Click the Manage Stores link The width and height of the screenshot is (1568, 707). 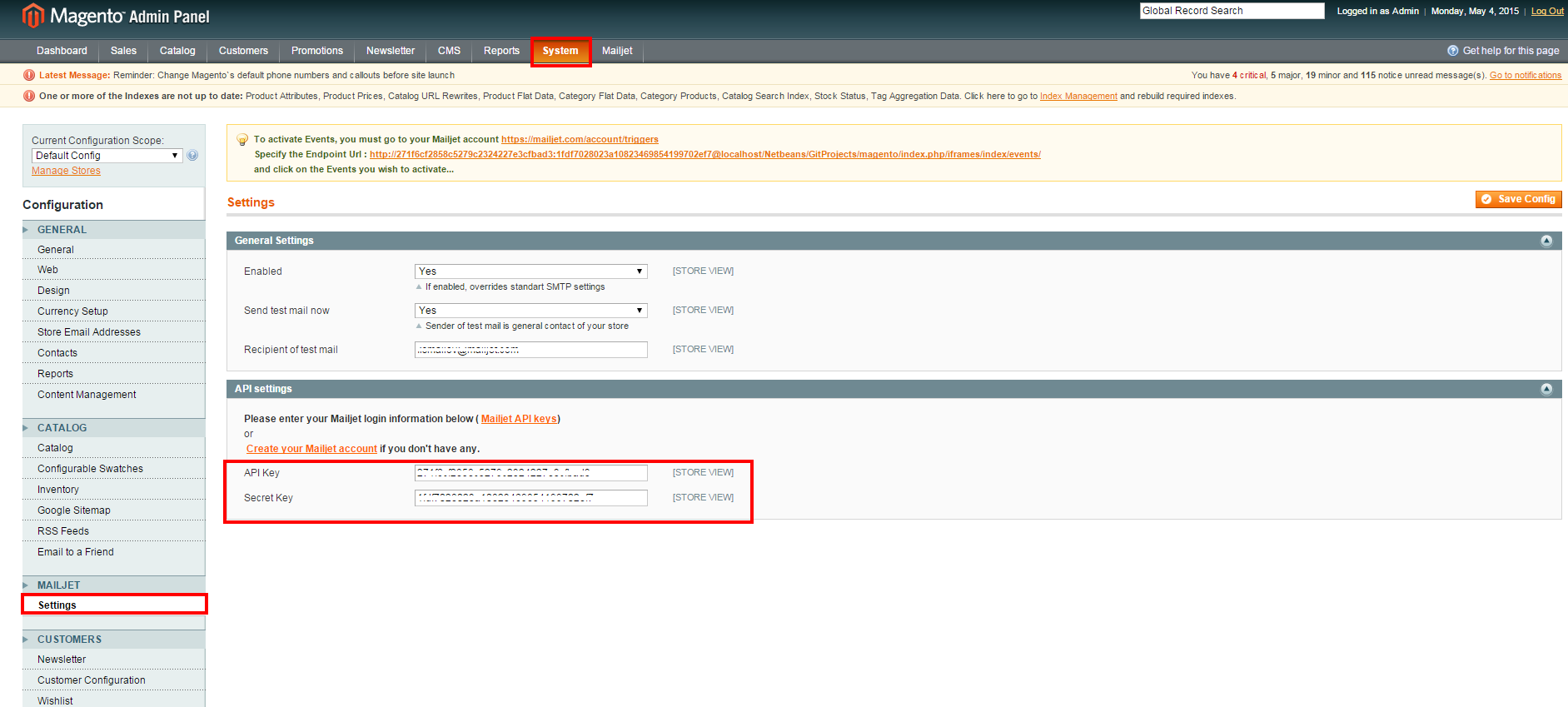(x=66, y=171)
